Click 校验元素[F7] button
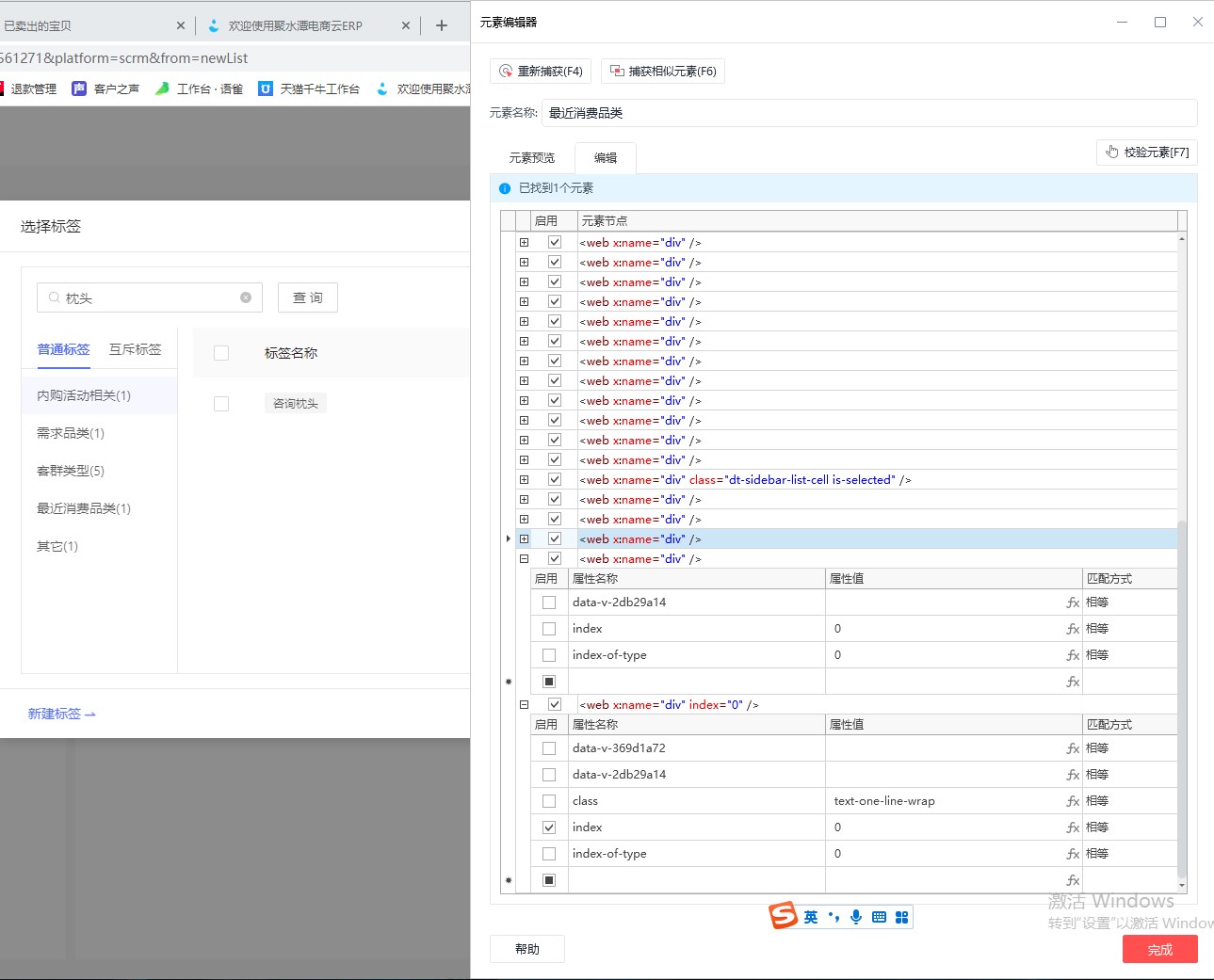1214x980 pixels. (1147, 152)
